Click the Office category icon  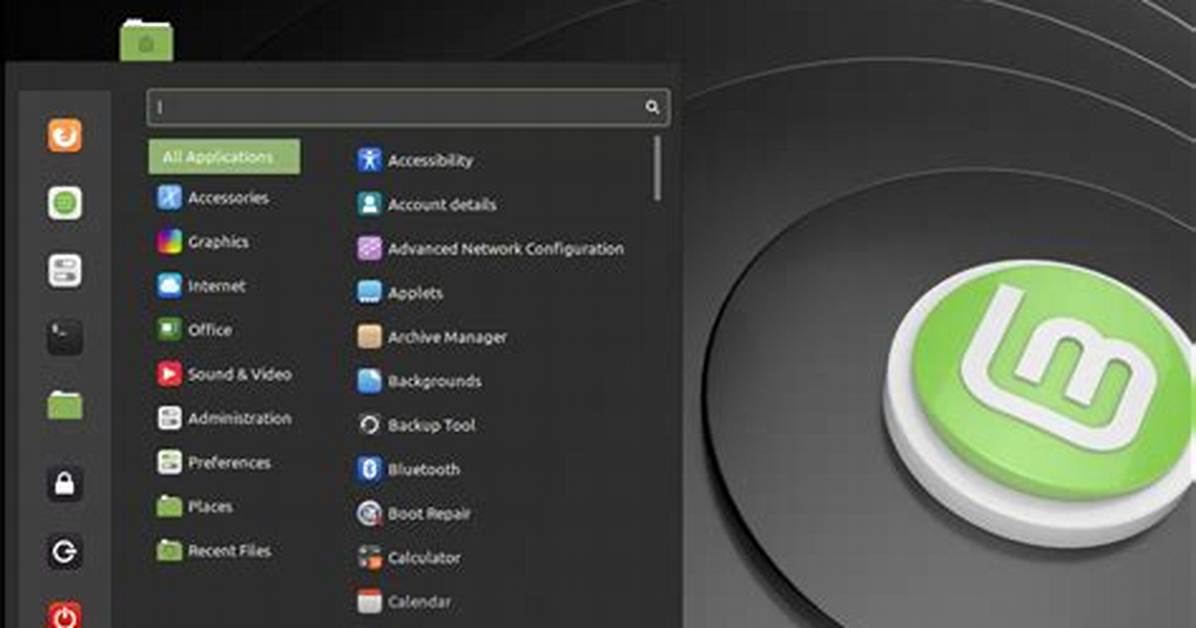(x=169, y=330)
